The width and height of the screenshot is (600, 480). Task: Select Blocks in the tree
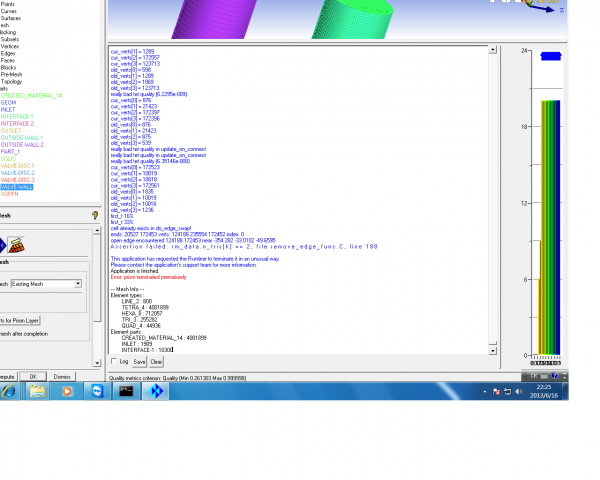(8, 67)
